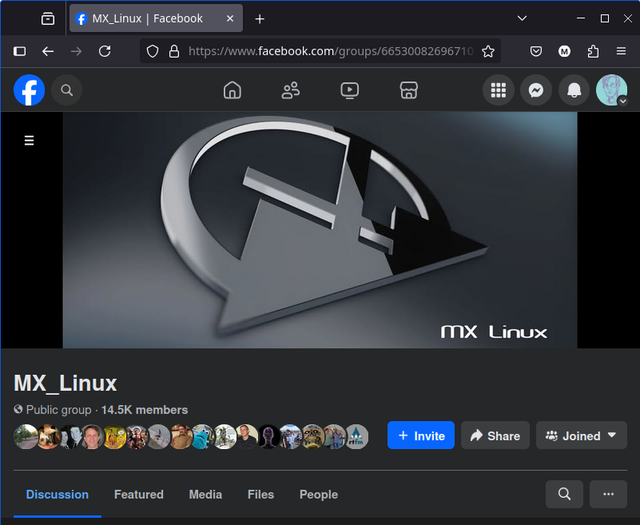The image size is (640, 525).
Task: Toggle the Firefox sidebar button
Action: point(20,51)
